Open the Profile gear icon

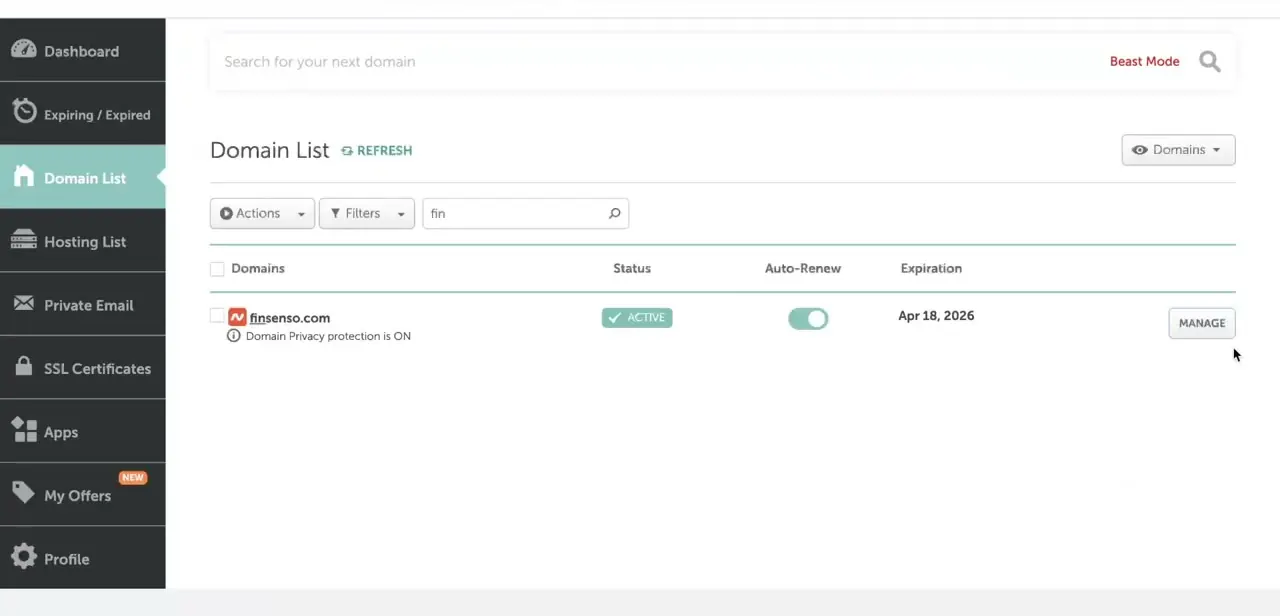click(24, 558)
